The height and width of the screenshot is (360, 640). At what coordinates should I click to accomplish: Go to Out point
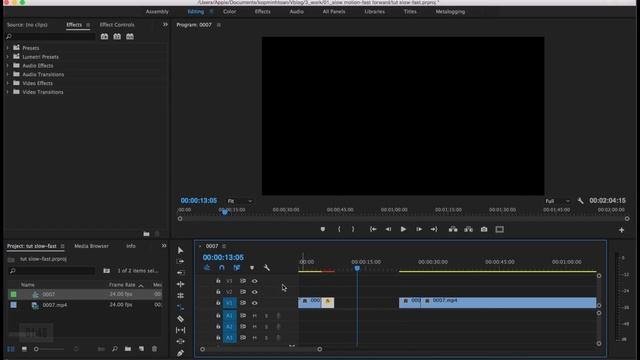(x=434, y=229)
